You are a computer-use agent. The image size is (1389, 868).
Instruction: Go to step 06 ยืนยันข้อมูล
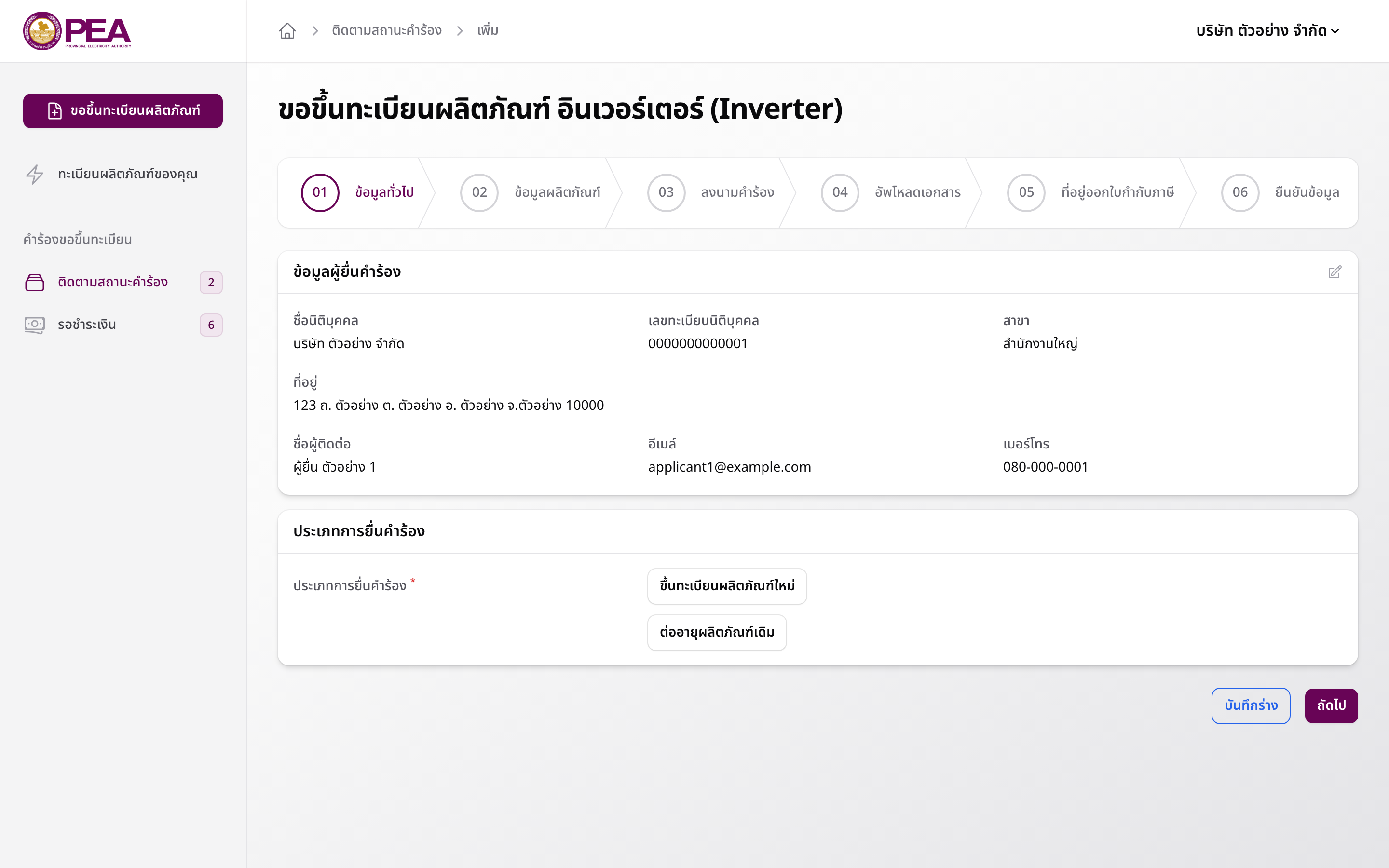[1280, 193]
